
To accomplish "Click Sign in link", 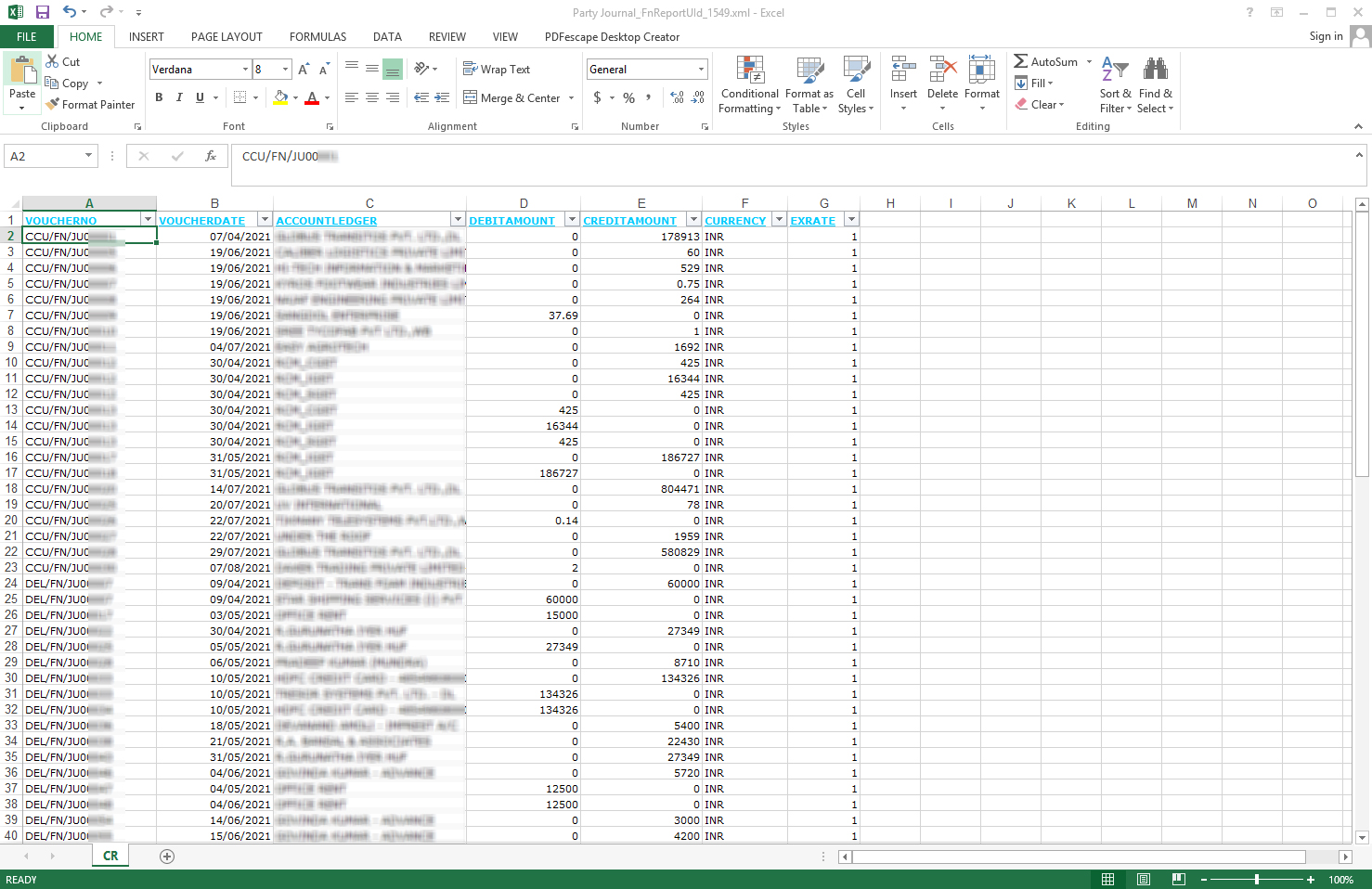I will [1326, 36].
